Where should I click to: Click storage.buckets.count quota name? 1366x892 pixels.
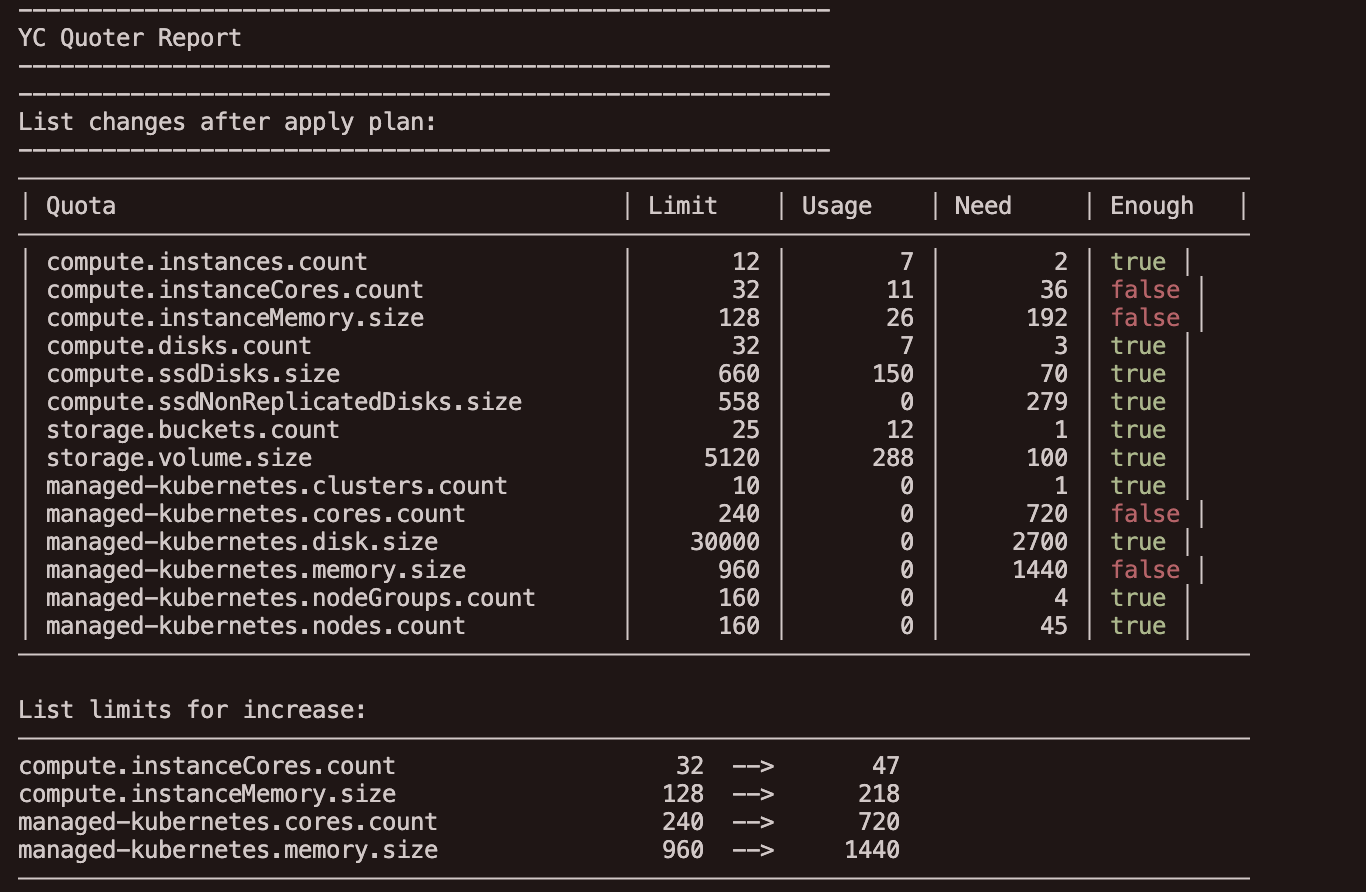[193, 430]
